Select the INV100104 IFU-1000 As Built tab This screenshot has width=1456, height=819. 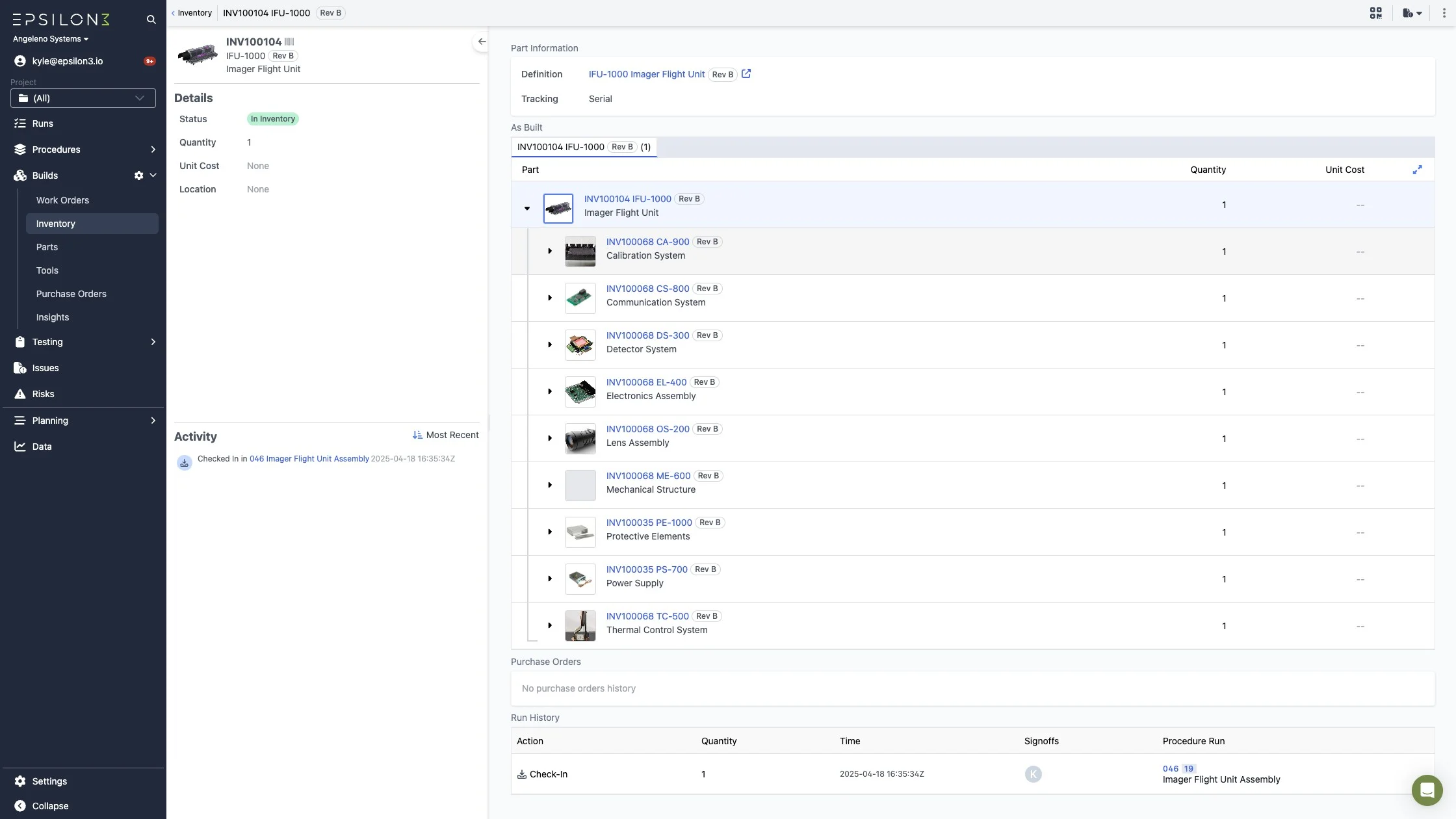tap(584, 147)
